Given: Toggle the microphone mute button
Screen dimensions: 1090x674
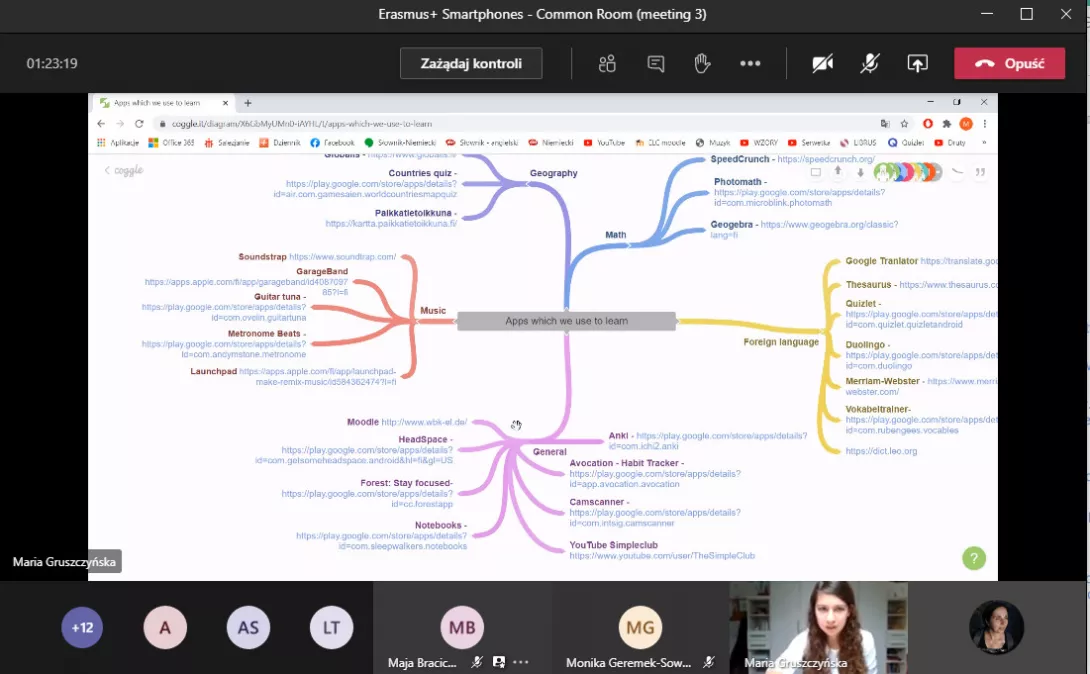Looking at the screenshot, I should coord(870,64).
